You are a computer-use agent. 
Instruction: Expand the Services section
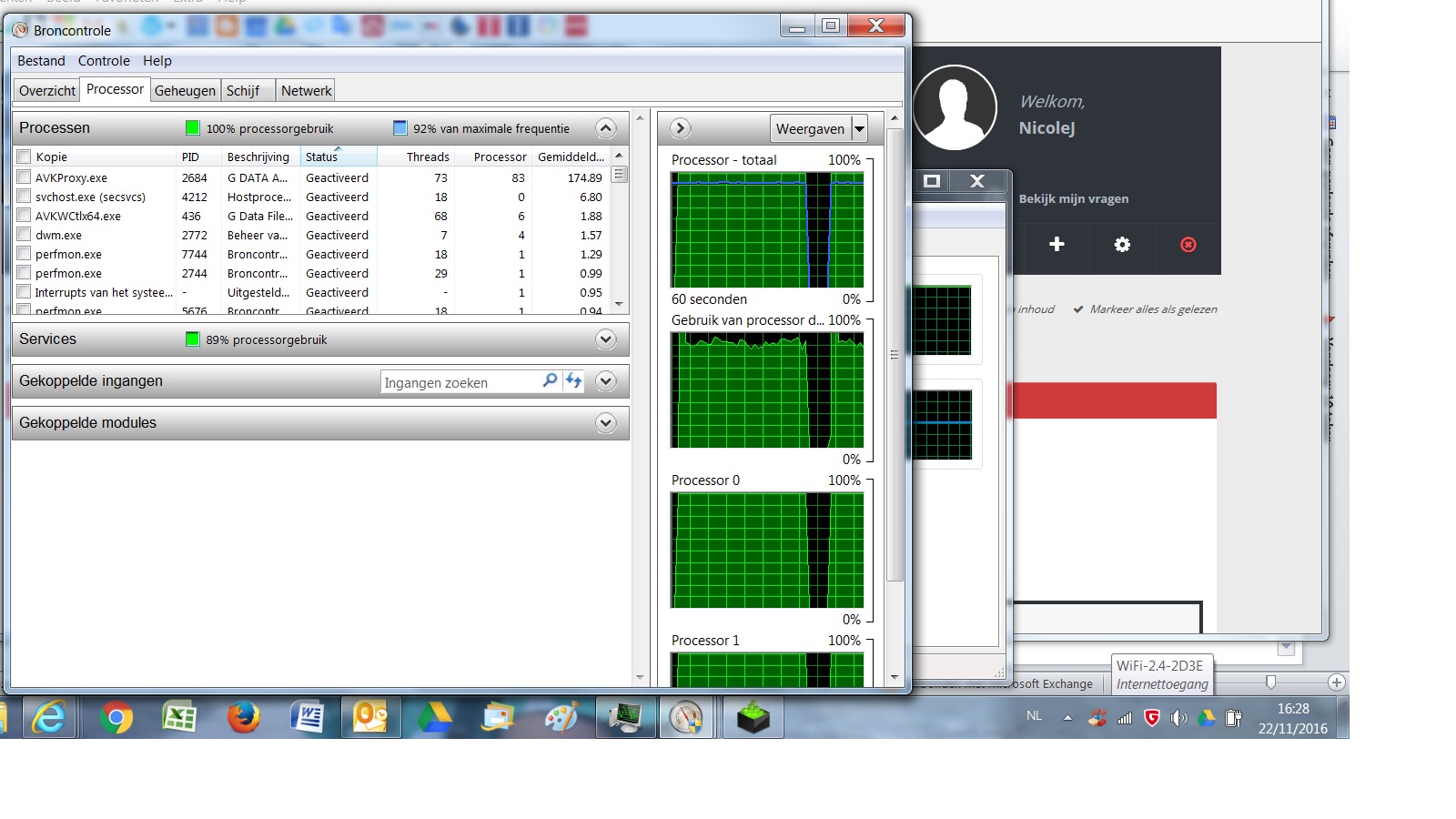click(606, 339)
